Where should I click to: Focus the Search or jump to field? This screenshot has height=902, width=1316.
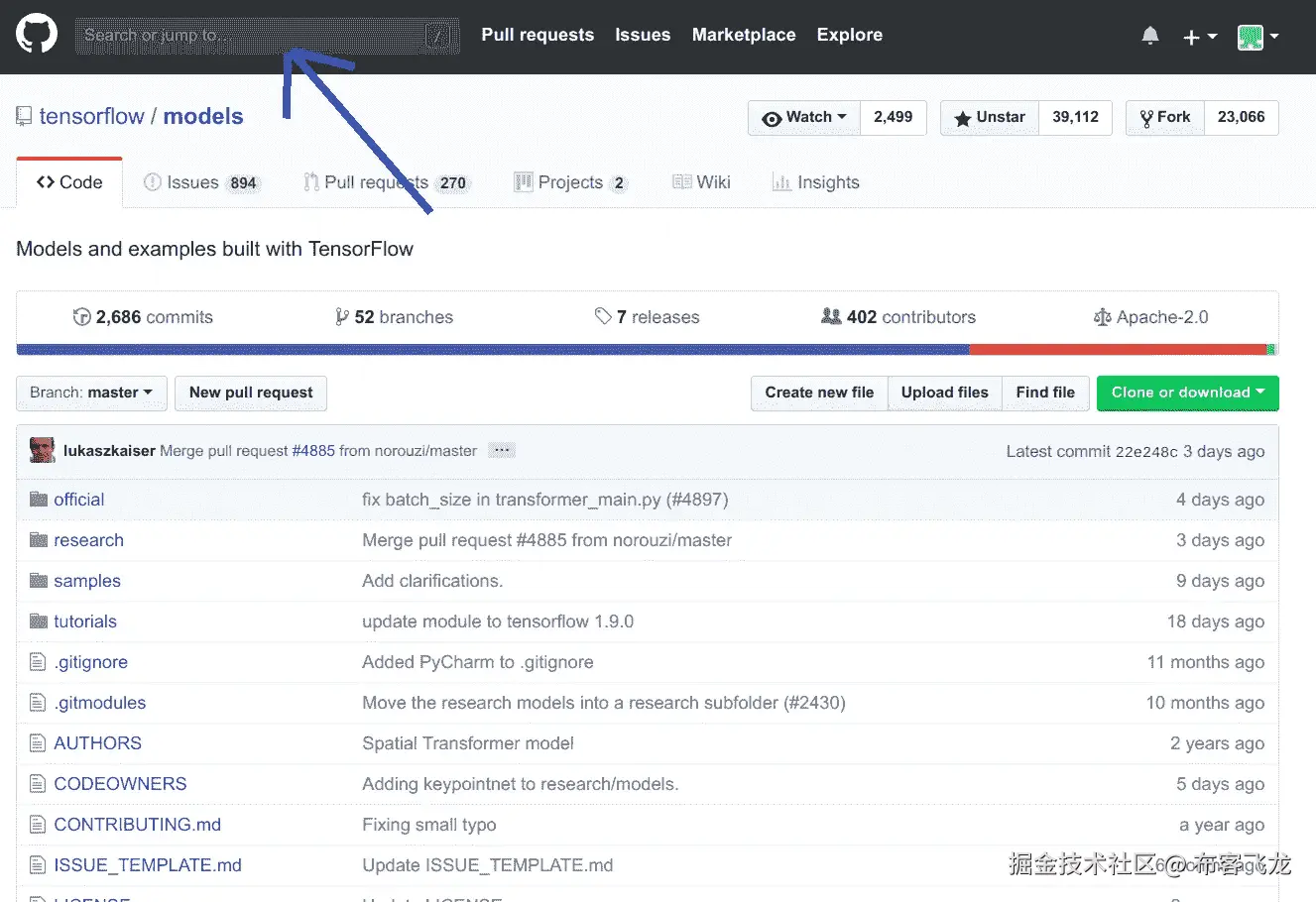pyautogui.click(x=267, y=36)
